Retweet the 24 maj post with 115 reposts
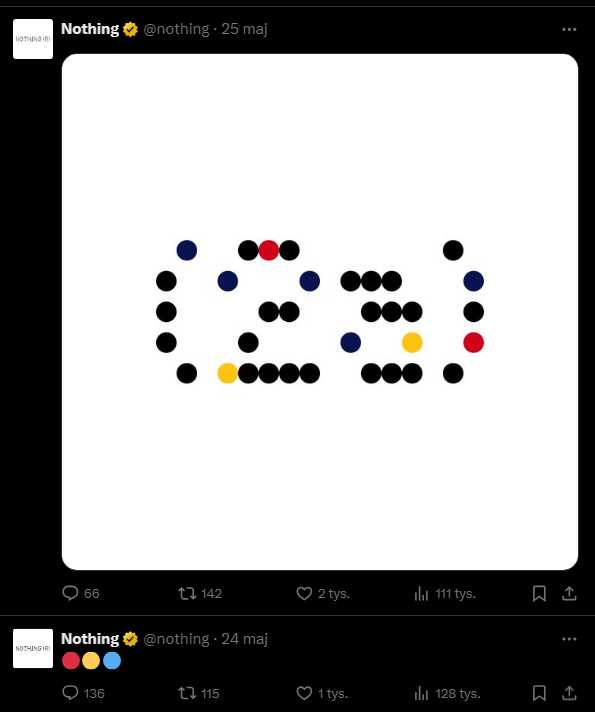The image size is (595, 712). click(187, 693)
